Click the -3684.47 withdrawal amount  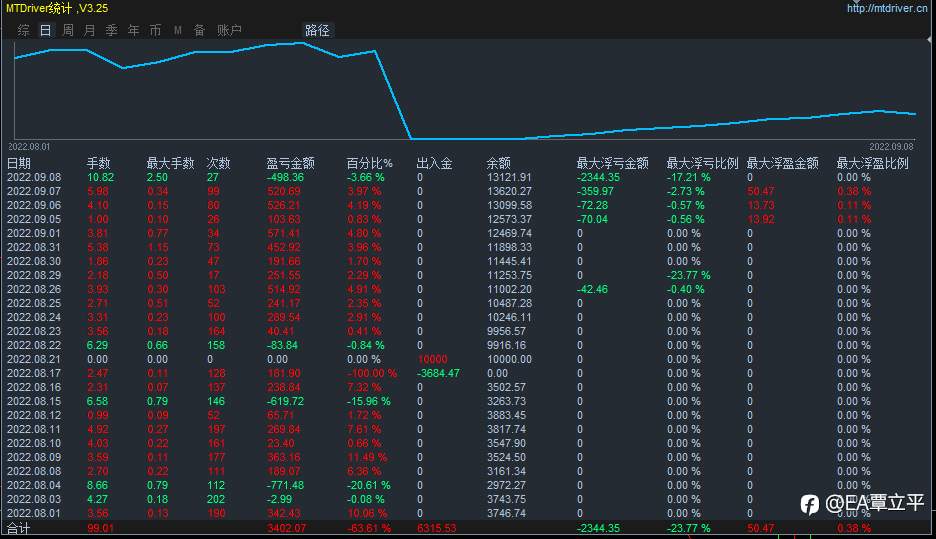[438, 373]
